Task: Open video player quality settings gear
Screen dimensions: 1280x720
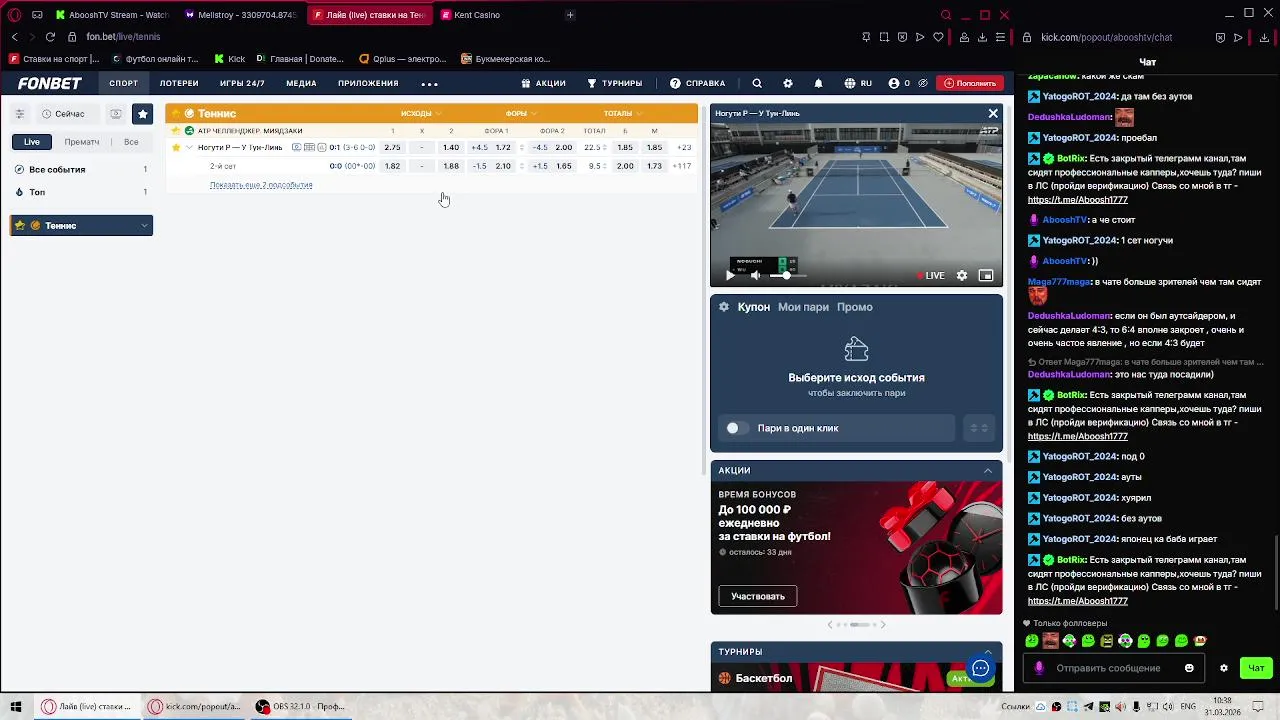Action: click(962, 276)
